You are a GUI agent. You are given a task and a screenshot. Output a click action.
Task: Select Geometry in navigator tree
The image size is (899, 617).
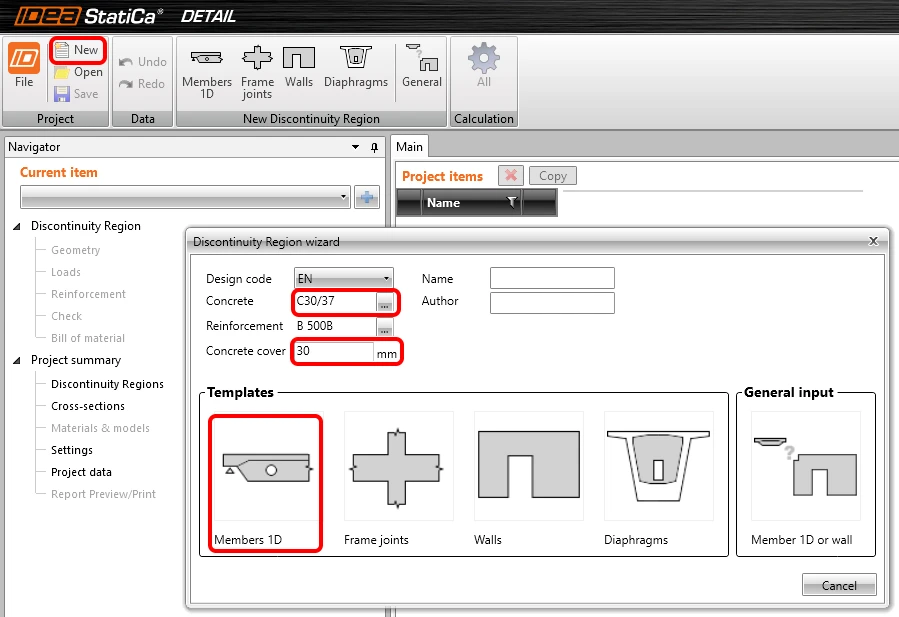point(76,250)
